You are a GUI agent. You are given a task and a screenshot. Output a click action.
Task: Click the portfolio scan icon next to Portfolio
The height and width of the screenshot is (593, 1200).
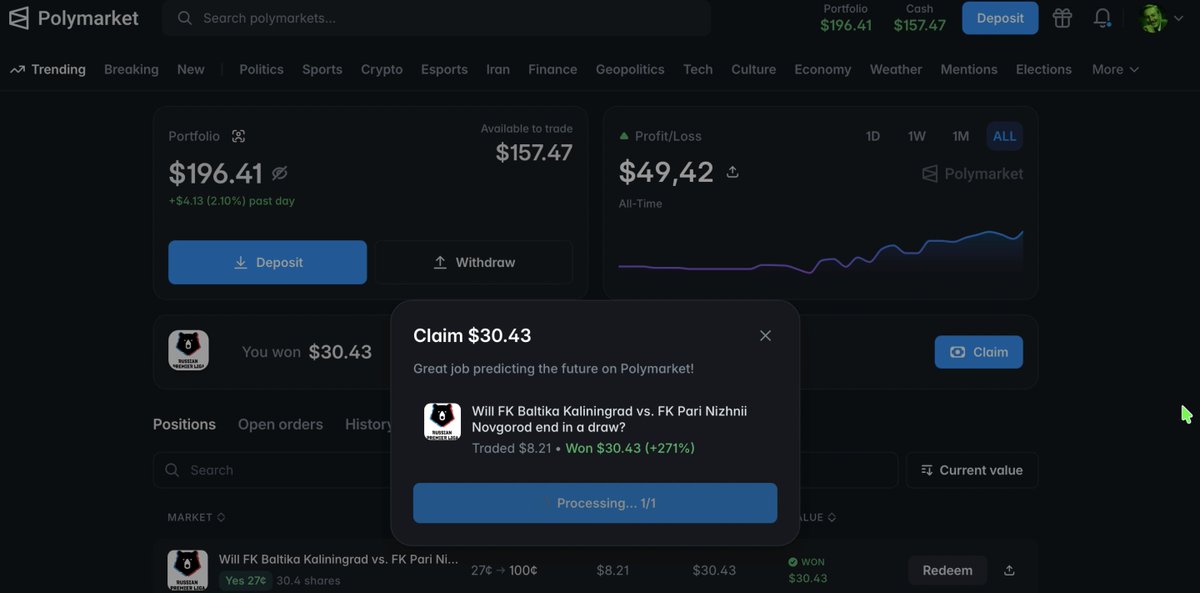[x=238, y=136]
